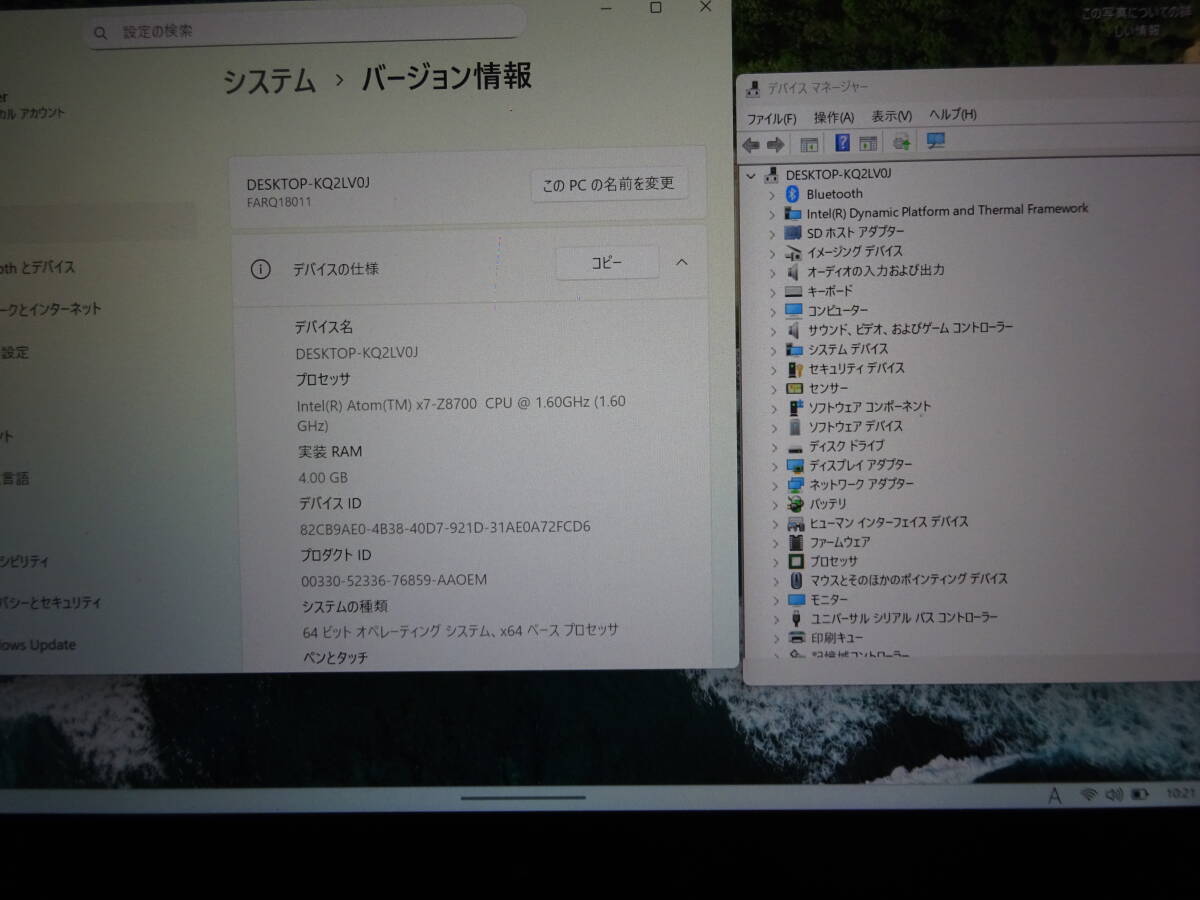Image resolution: width=1200 pixels, height=900 pixels.
Task: Expand the モニター node
Action: (x=774, y=601)
